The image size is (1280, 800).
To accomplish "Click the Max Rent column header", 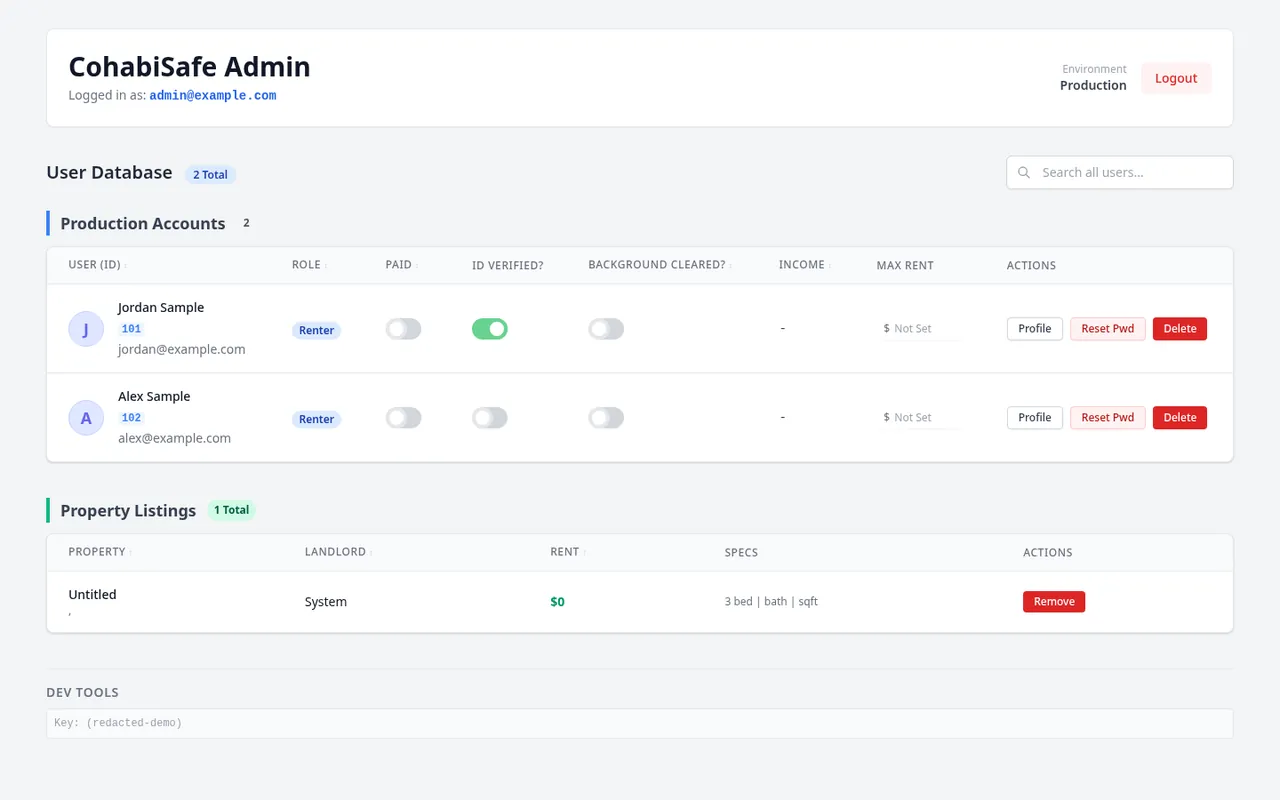I will click(905, 266).
